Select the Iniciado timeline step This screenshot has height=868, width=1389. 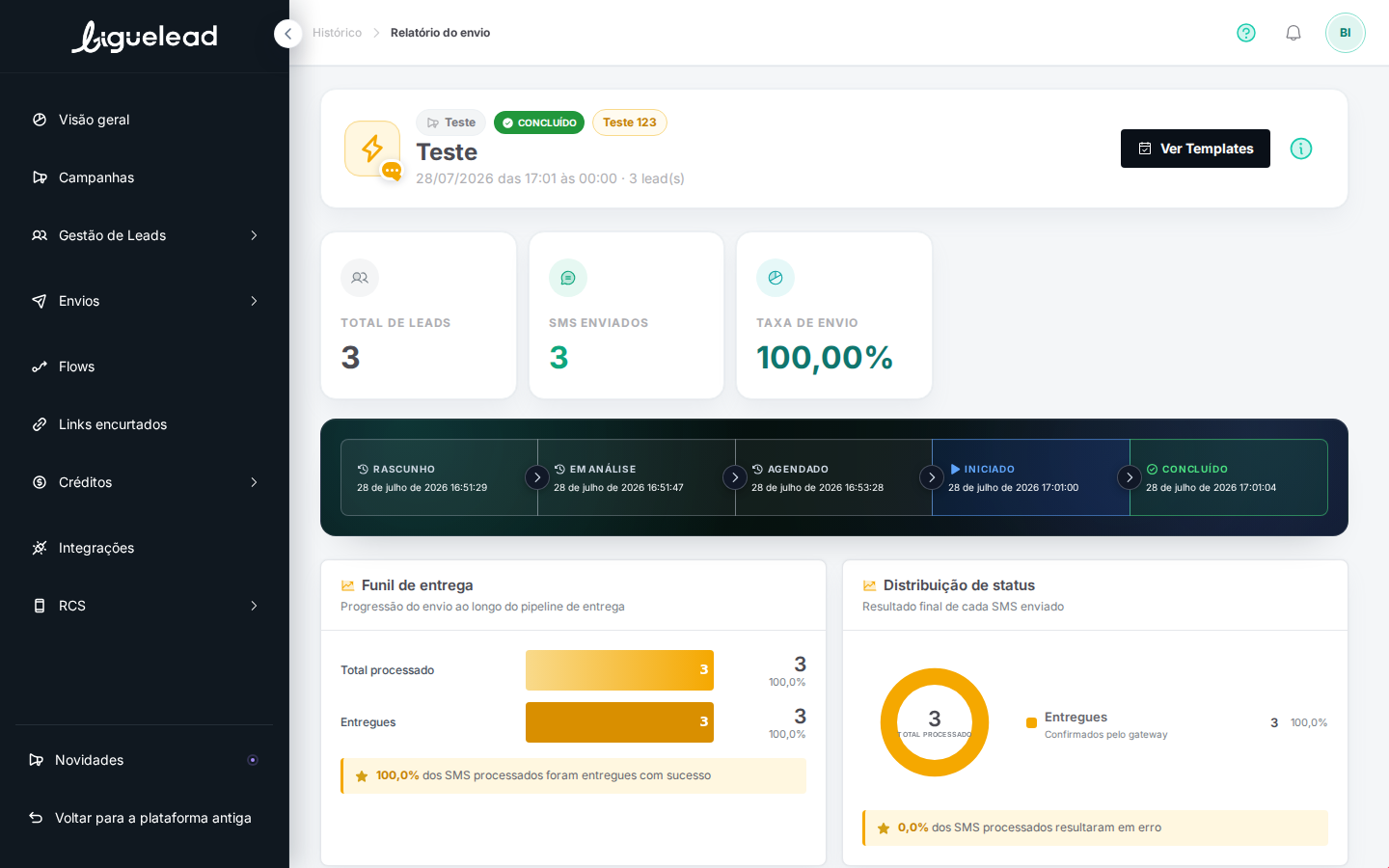pos(1031,477)
